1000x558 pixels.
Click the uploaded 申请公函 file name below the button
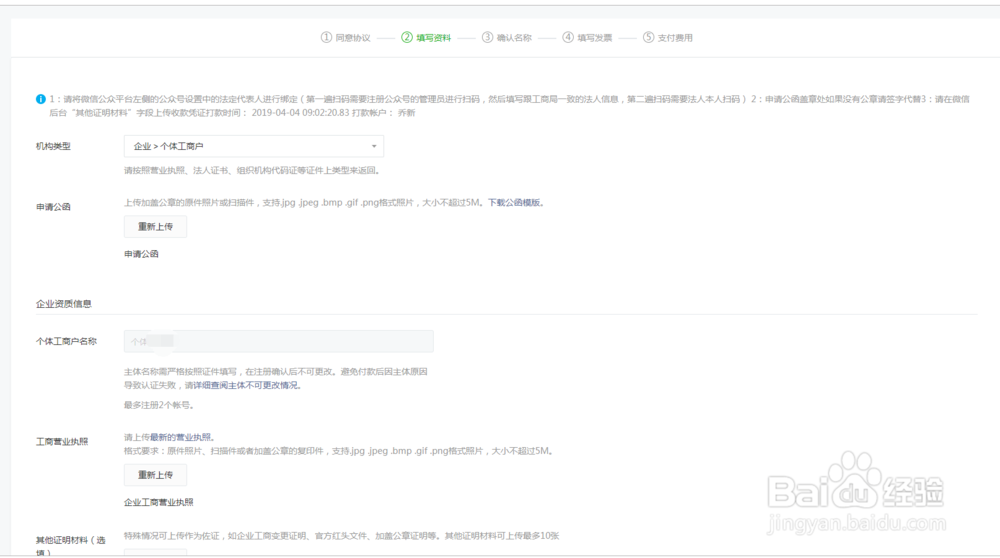[141, 254]
